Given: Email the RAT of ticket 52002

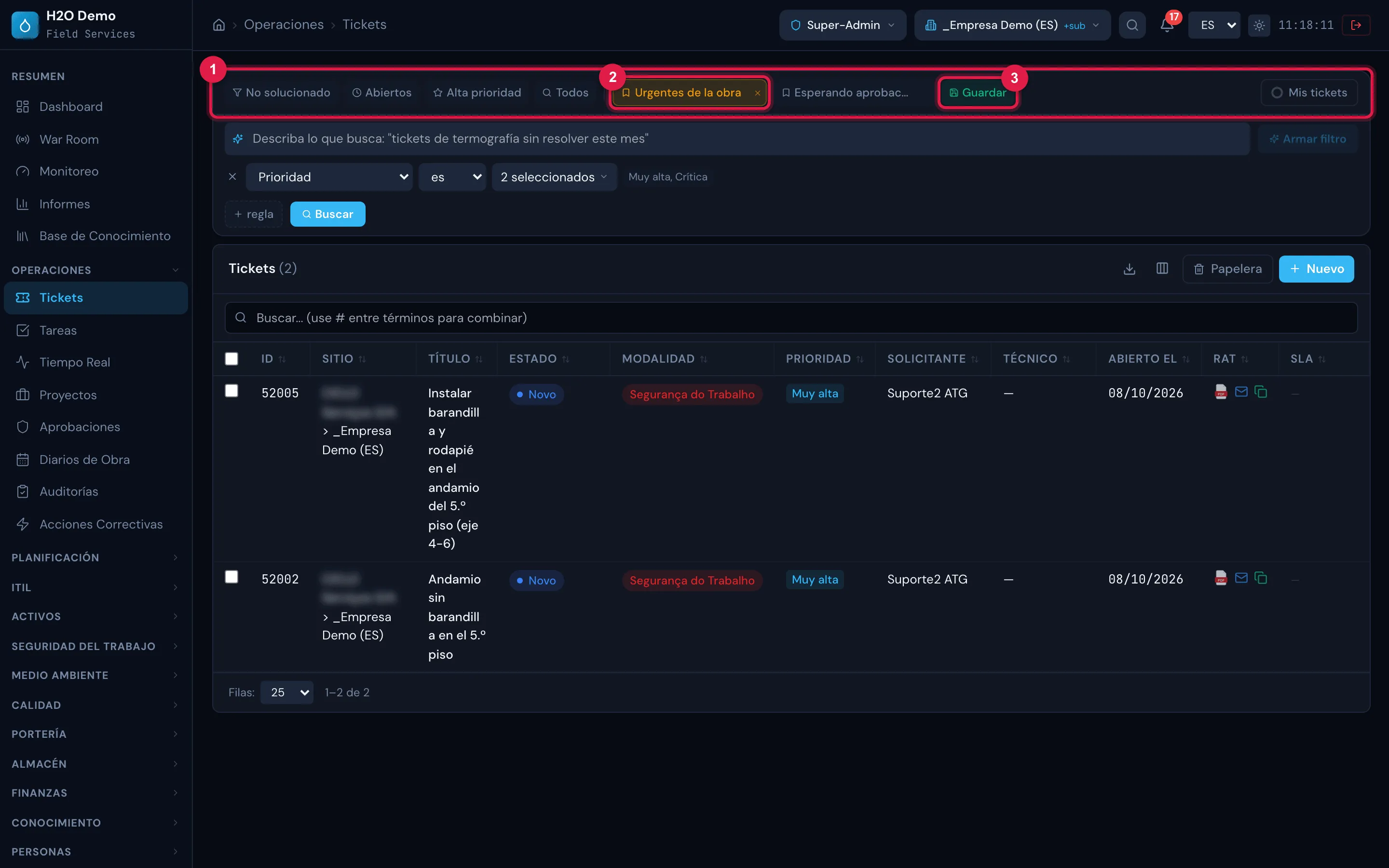Looking at the screenshot, I should point(1241,578).
